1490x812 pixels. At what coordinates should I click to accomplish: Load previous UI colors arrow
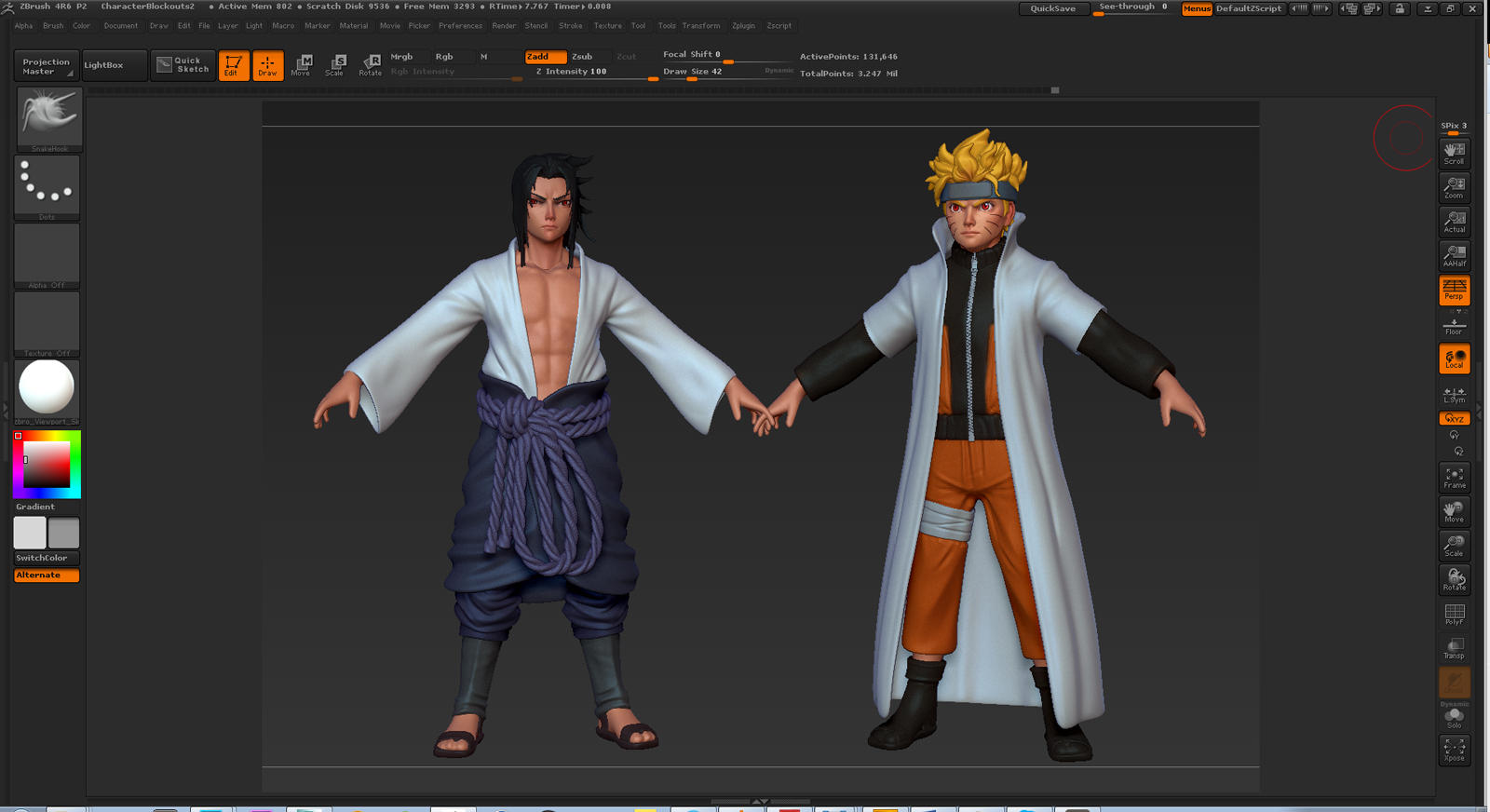[x=1298, y=8]
